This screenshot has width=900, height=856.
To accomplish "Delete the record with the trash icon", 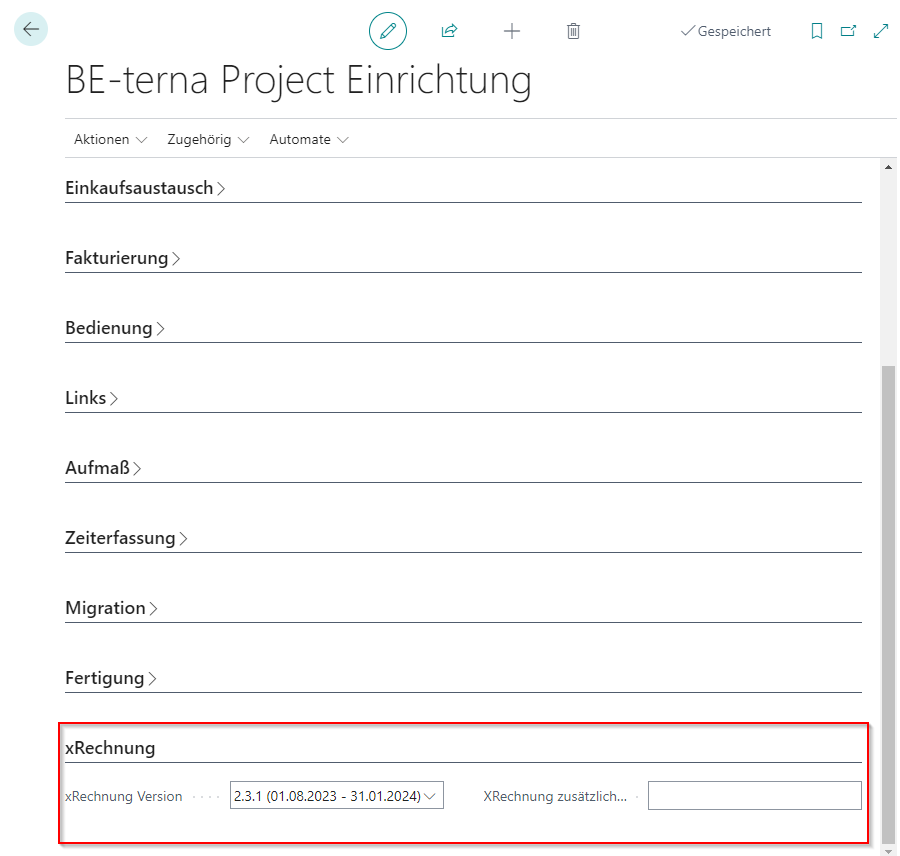I will click(x=573, y=31).
